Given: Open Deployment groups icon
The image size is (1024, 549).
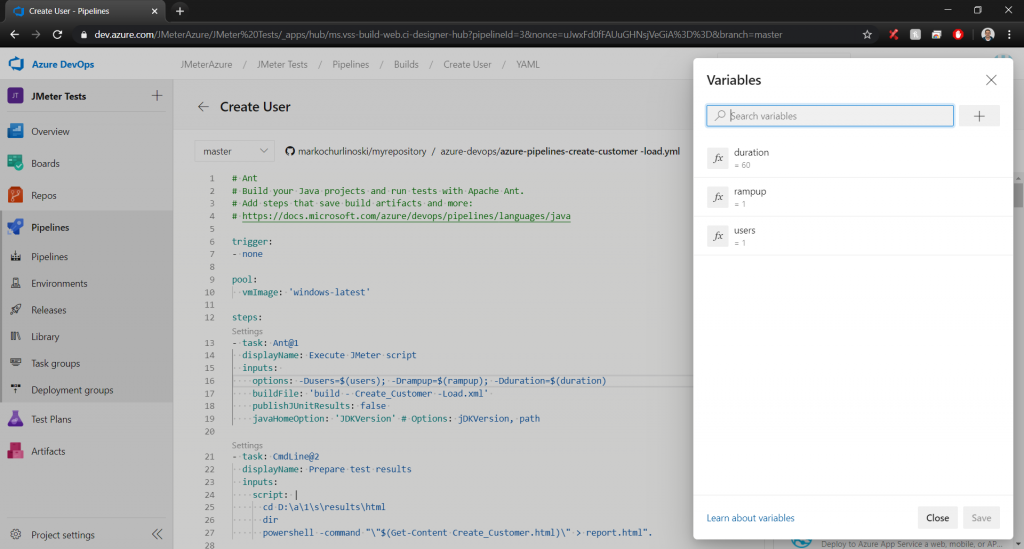Looking at the screenshot, I should point(16,390).
